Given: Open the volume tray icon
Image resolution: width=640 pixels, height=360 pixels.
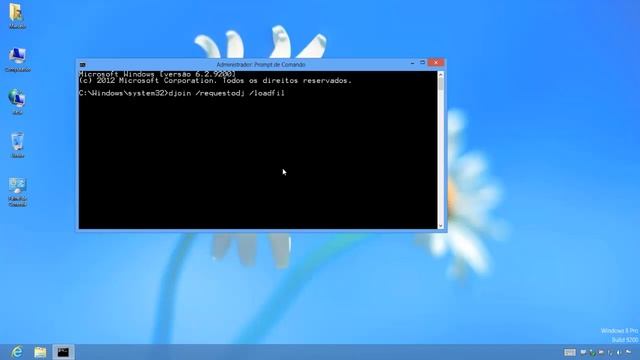Looking at the screenshot, I should coord(619,352).
